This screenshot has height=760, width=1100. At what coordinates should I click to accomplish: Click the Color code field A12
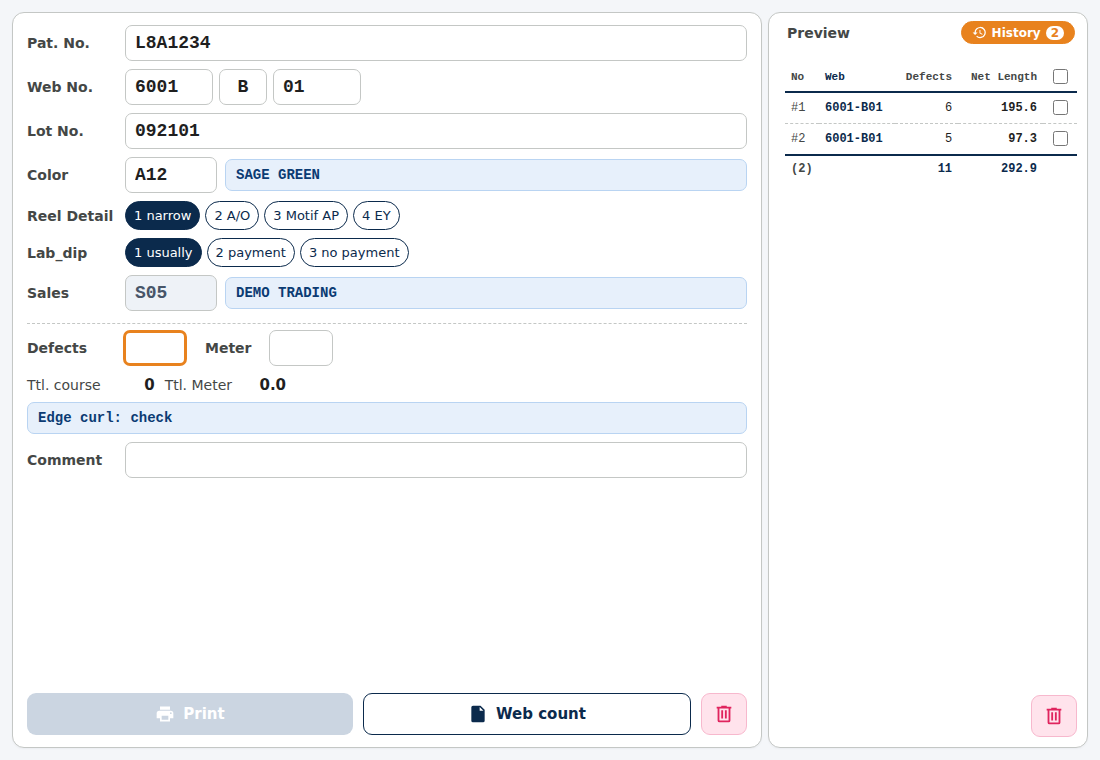[171, 175]
